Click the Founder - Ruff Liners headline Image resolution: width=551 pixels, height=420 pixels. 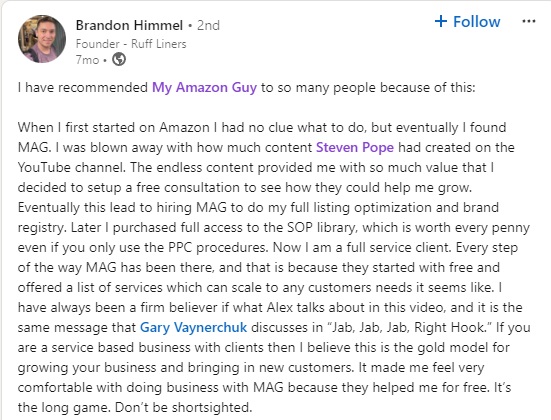pyautogui.click(x=131, y=44)
